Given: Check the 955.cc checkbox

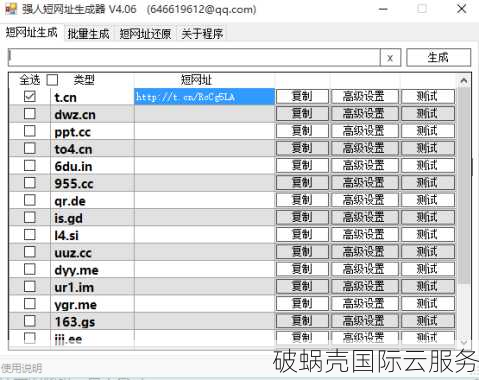Looking at the screenshot, I should [x=30, y=183].
